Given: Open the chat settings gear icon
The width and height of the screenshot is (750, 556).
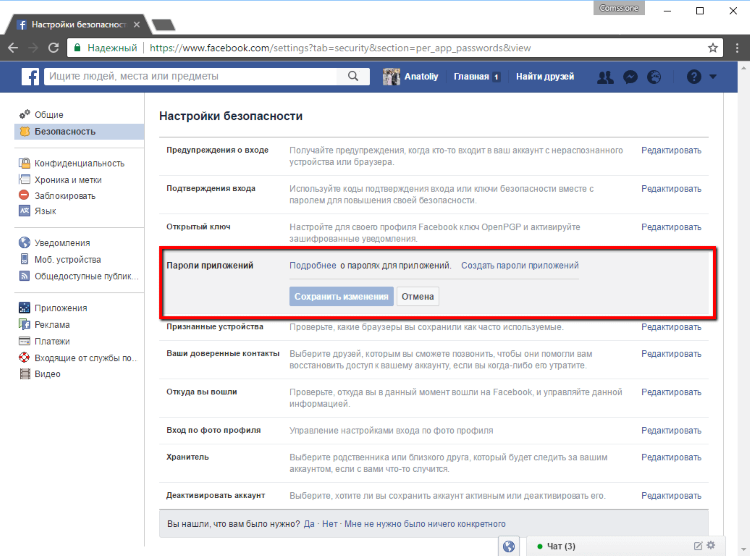Looking at the screenshot, I should point(711,545).
